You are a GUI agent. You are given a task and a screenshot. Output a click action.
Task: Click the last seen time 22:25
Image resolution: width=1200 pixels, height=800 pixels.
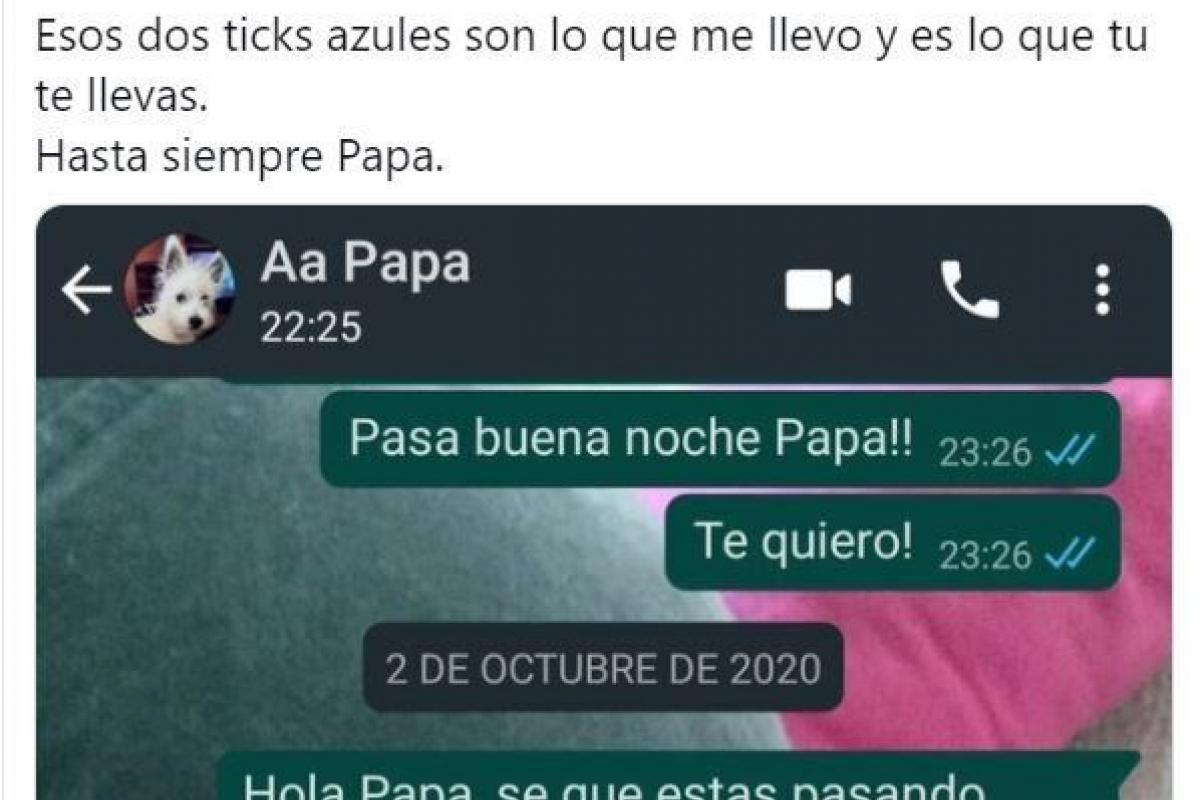pyautogui.click(x=311, y=327)
